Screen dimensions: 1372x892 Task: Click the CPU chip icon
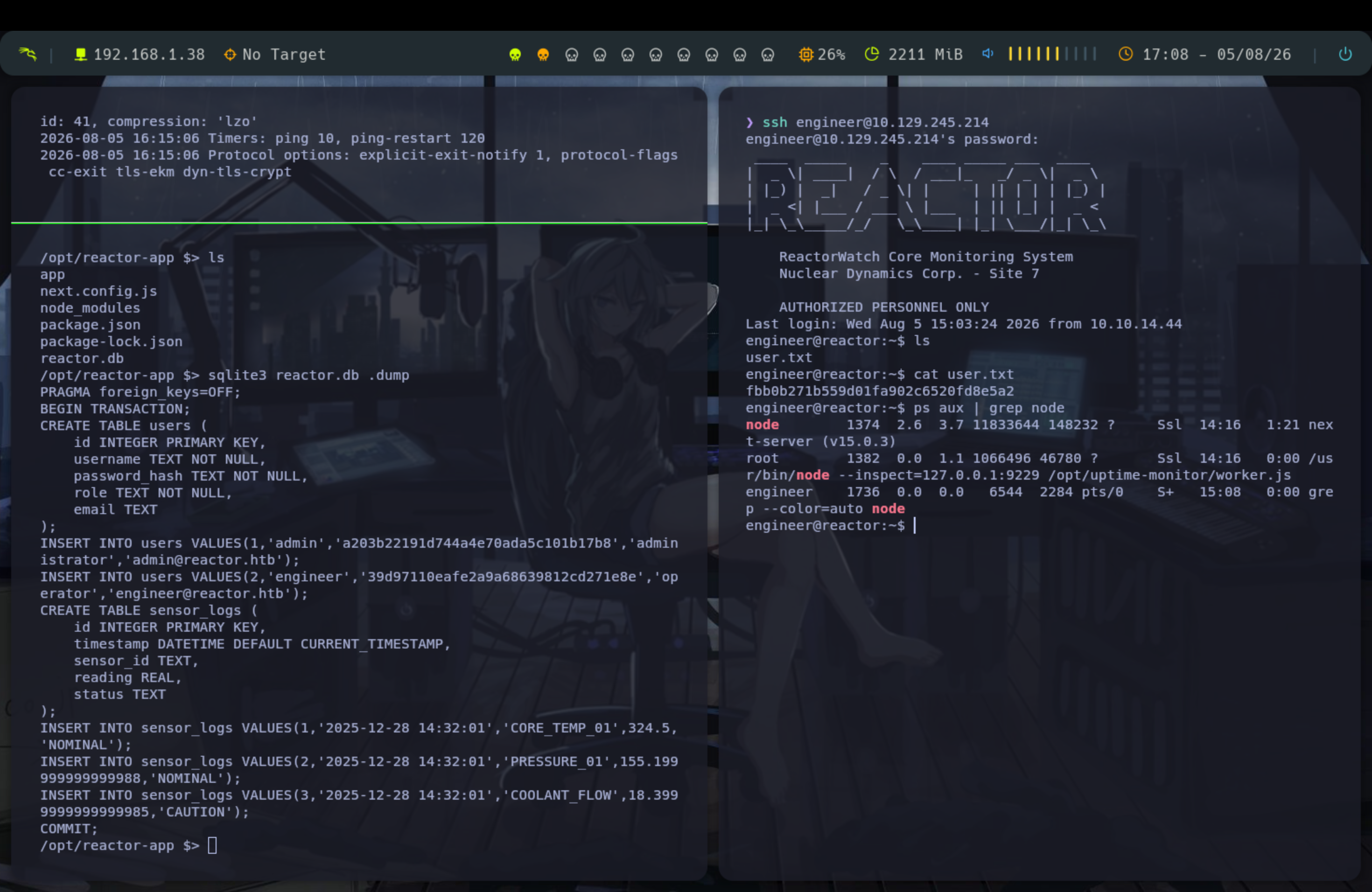pyautogui.click(x=806, y=54)
